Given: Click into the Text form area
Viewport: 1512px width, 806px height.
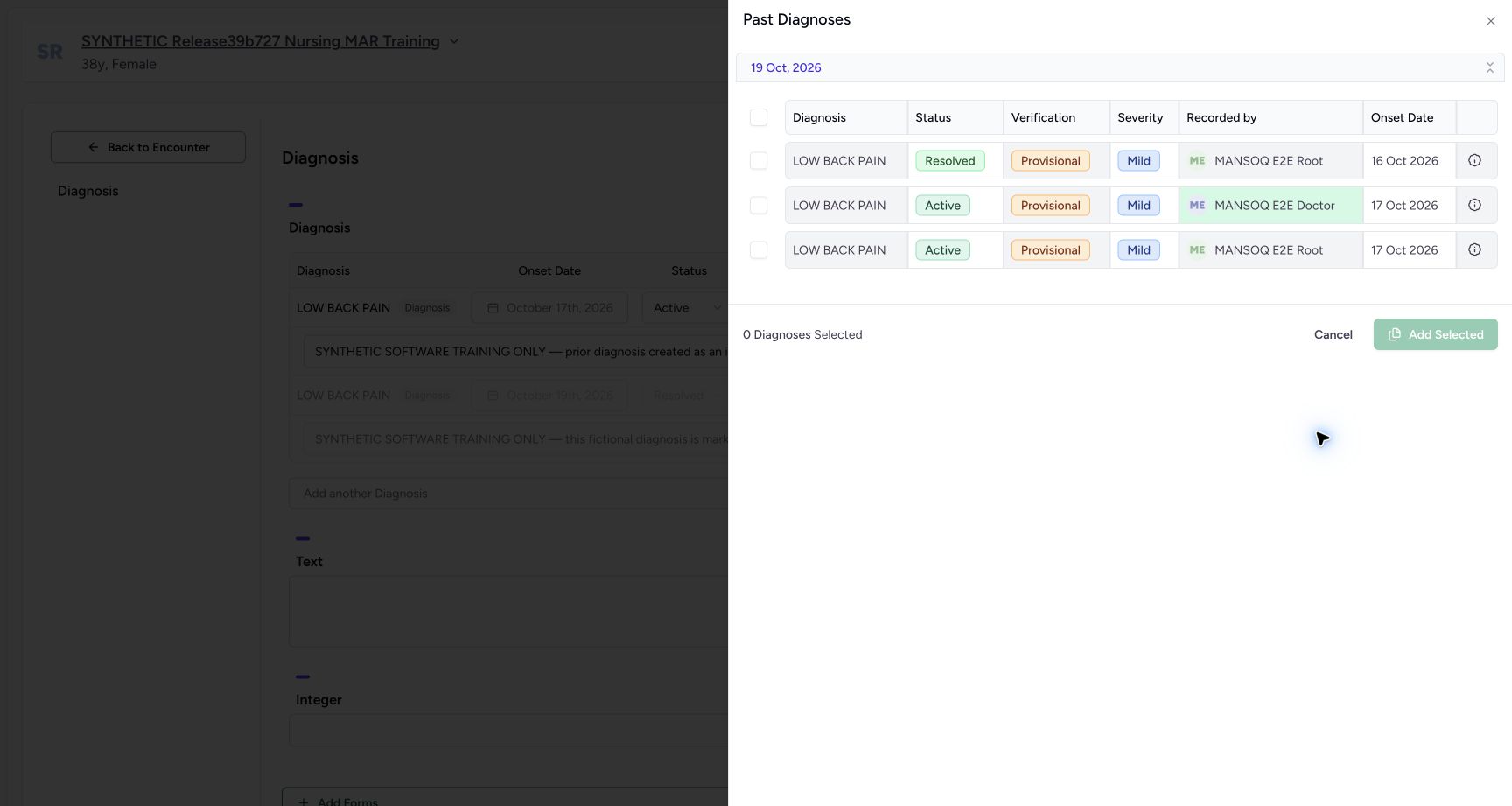Looking at the screenshot, I should coord(508,611).
